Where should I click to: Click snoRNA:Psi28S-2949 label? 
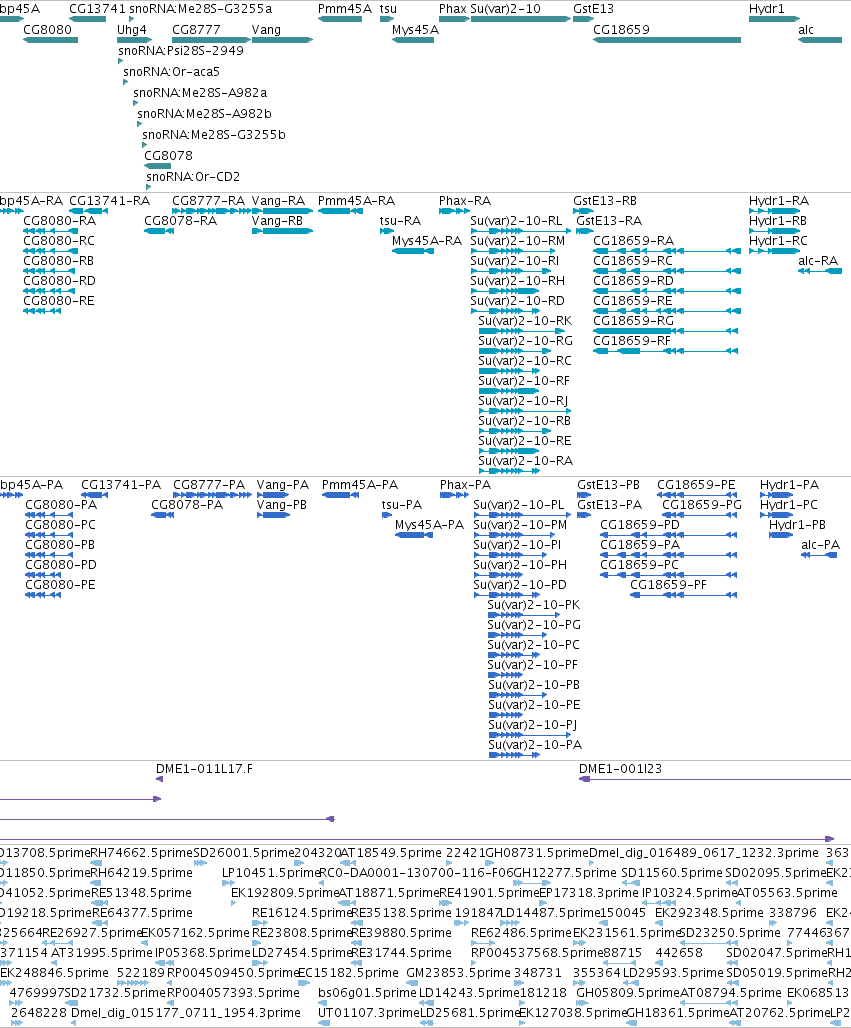181,50
